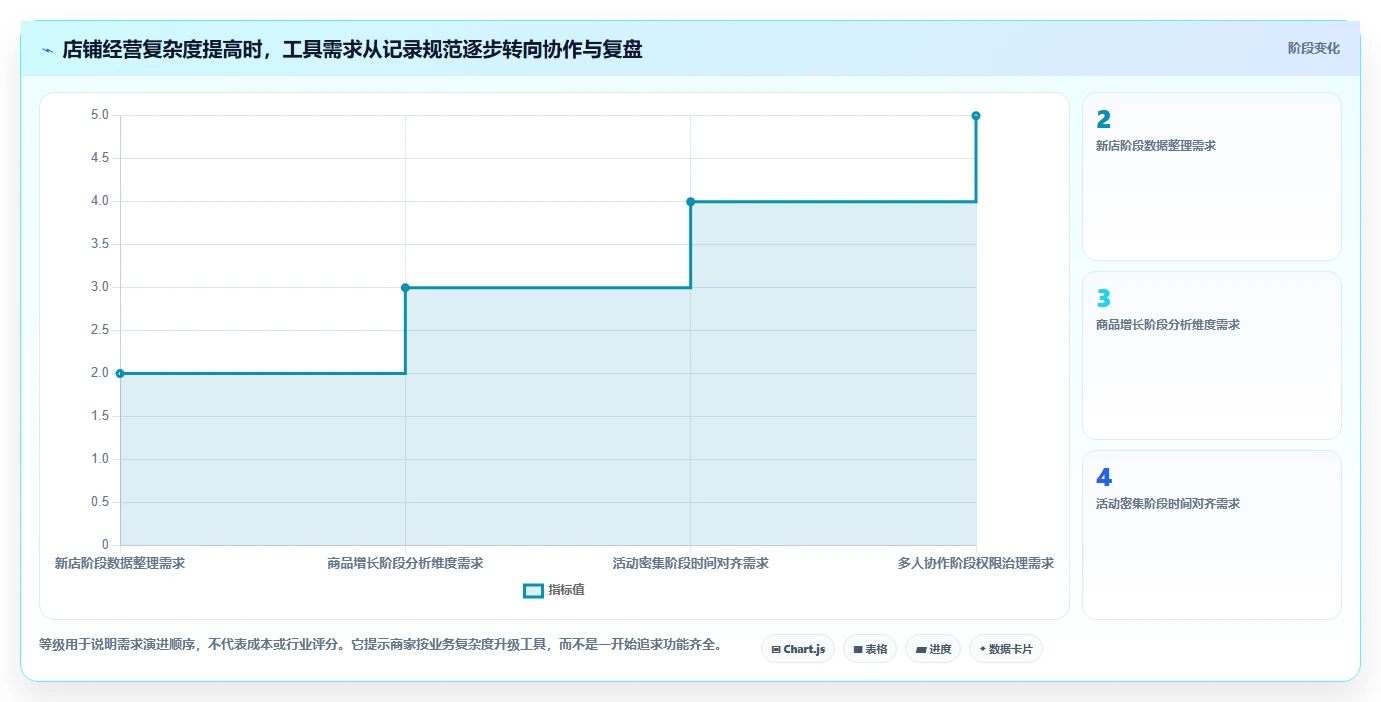Click the lightning icon beside the title
The image size is (1381, 702).
click(47, 50)
